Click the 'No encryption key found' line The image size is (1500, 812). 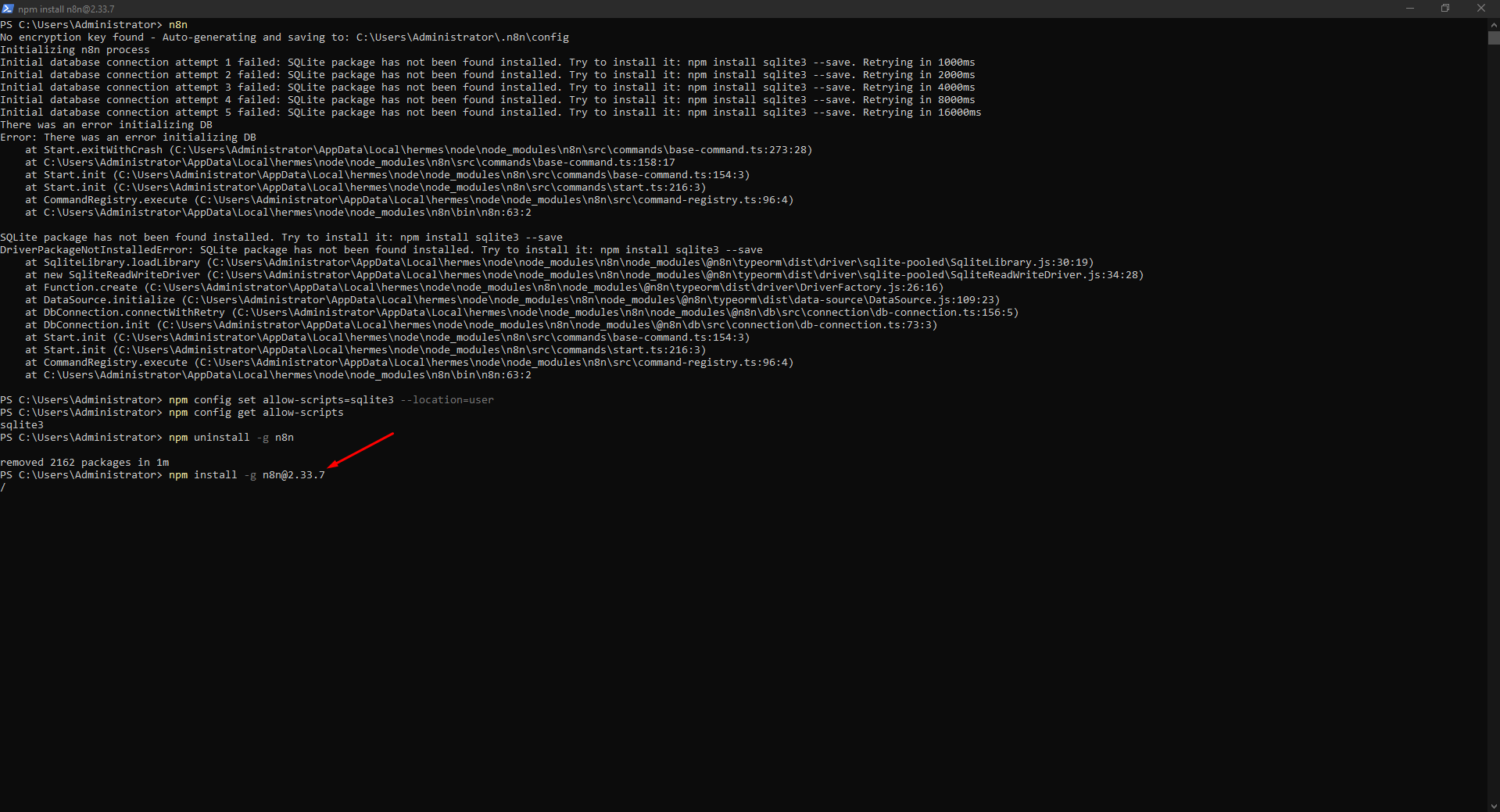tap(285, 38)
